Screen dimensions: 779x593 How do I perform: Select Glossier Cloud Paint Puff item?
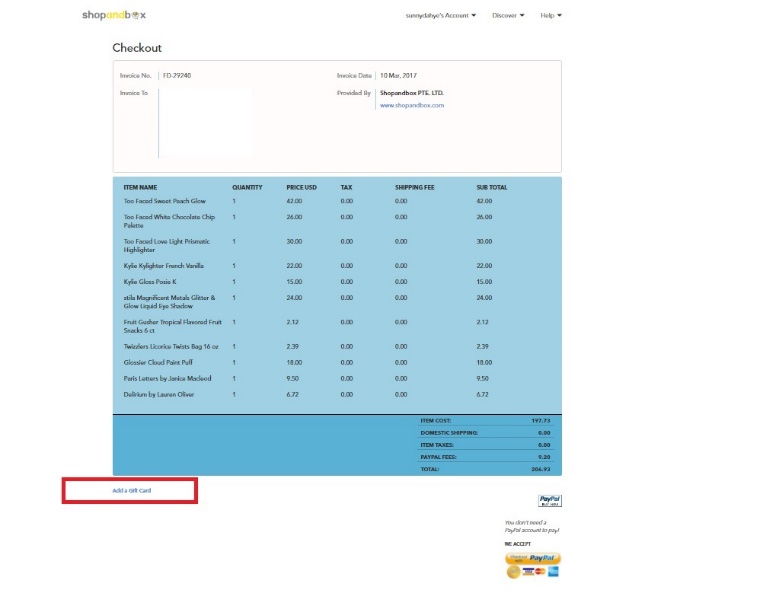tap(158, 363)
